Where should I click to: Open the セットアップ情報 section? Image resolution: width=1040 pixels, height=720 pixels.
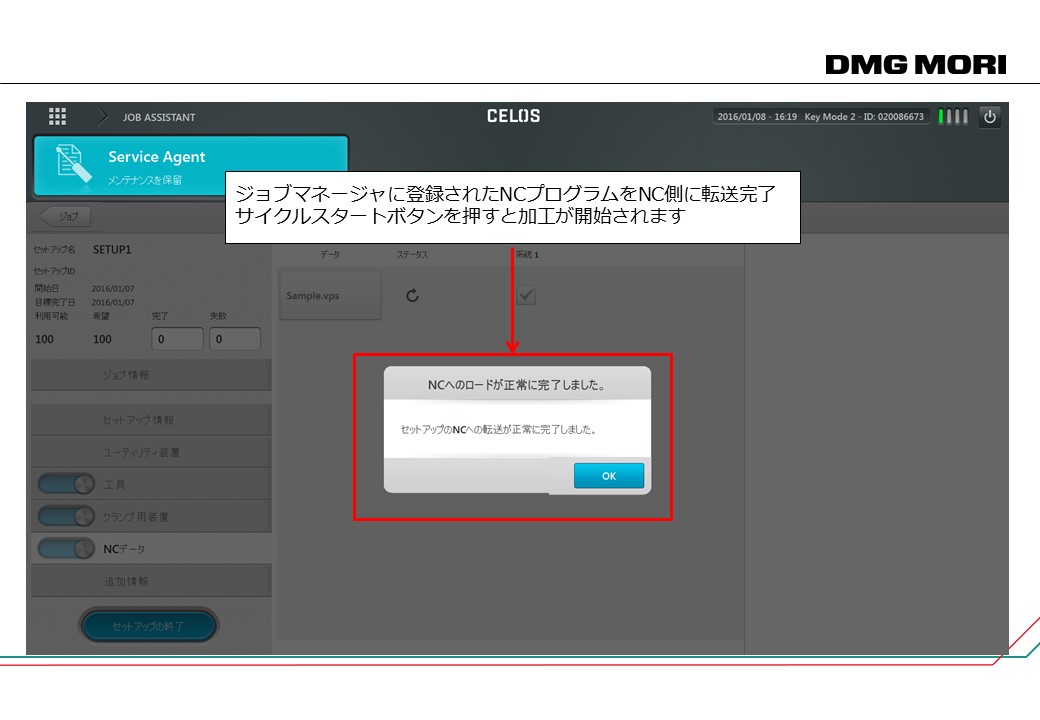[x=151, y=420]
